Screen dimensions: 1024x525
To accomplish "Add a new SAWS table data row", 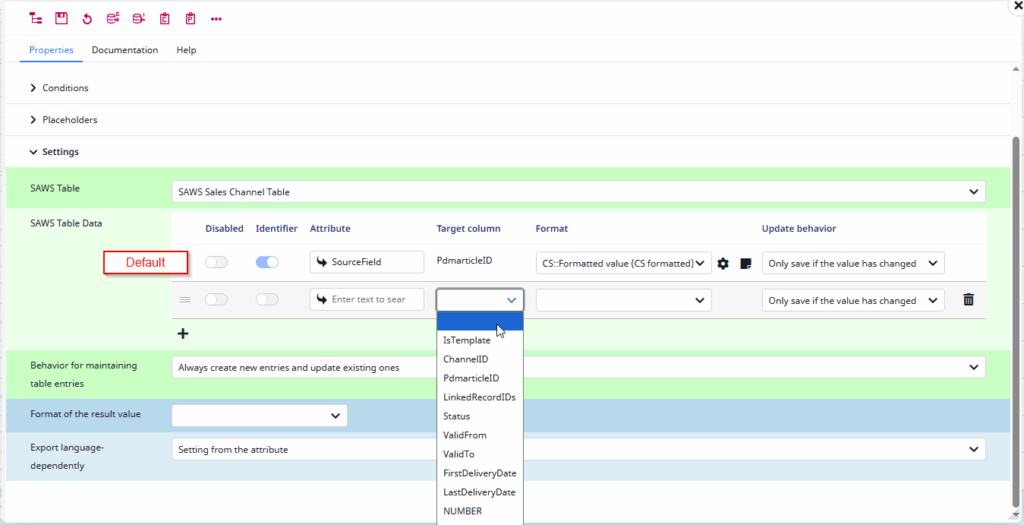I will pos(183,334).
